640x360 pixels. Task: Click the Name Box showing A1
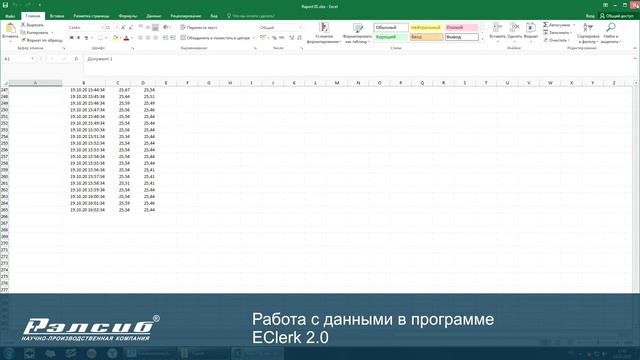(19, 59)
